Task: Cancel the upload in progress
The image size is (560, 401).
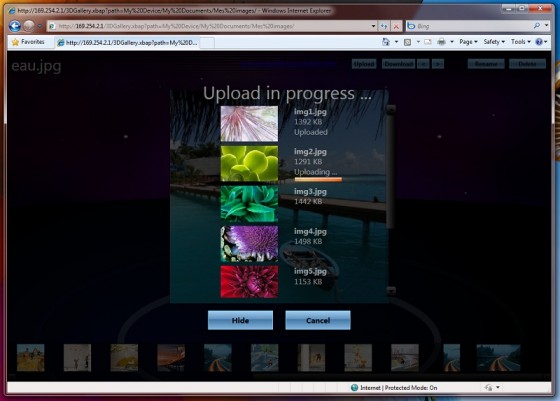Action: 318,320
